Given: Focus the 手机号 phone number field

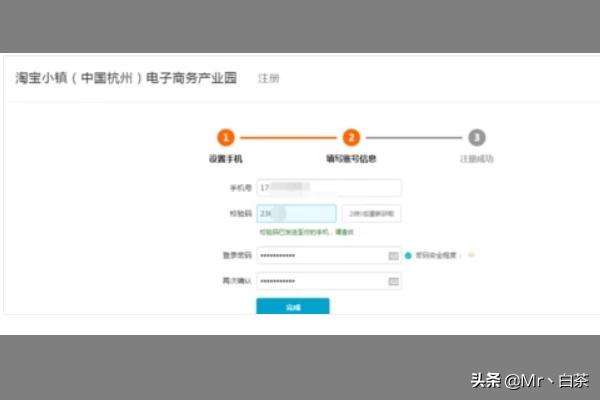Looking at the screenshot, I should tap(329, 187).
